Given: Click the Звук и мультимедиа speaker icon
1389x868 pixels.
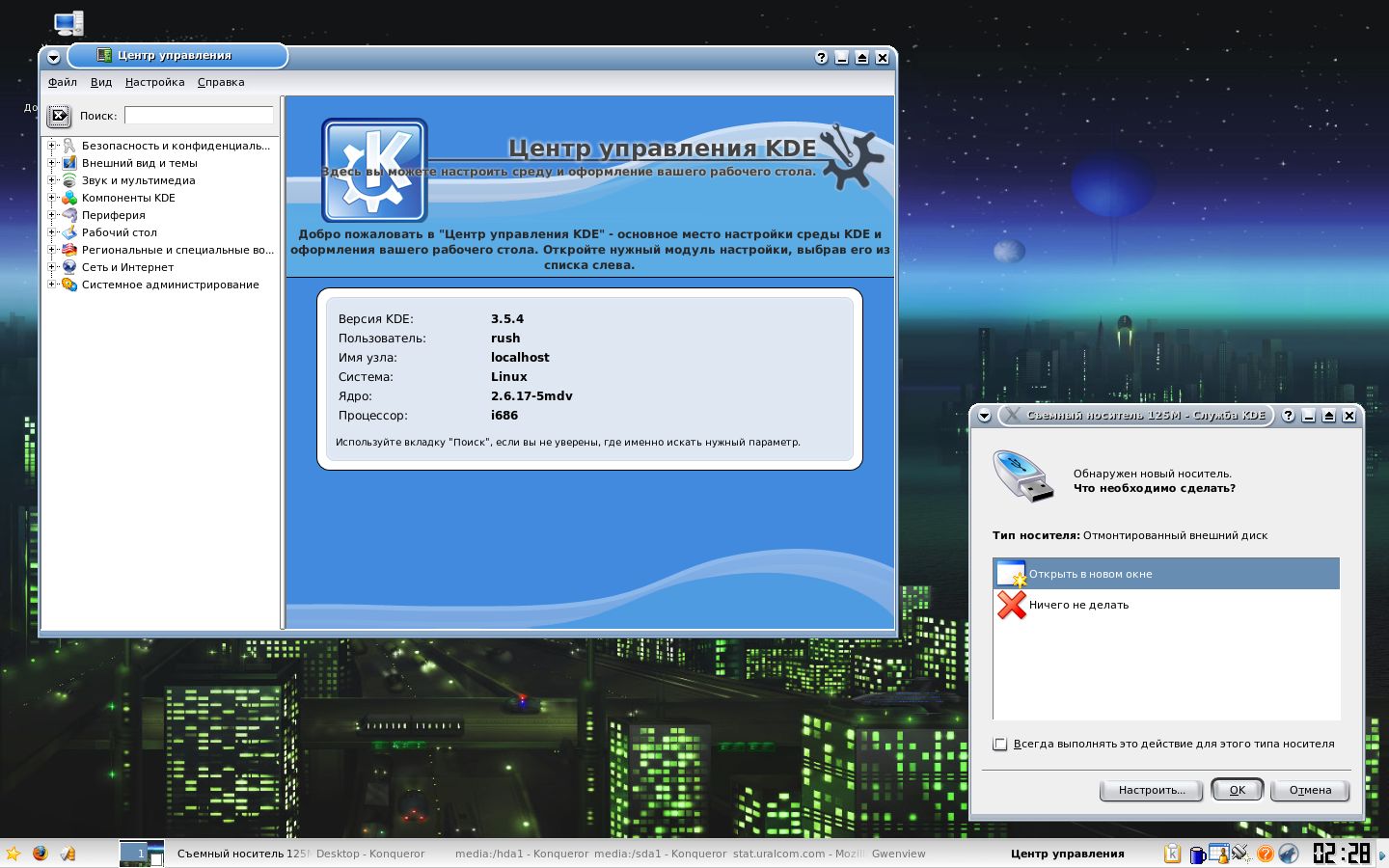Looking at the screenshot, I should (x=69, y=180).
